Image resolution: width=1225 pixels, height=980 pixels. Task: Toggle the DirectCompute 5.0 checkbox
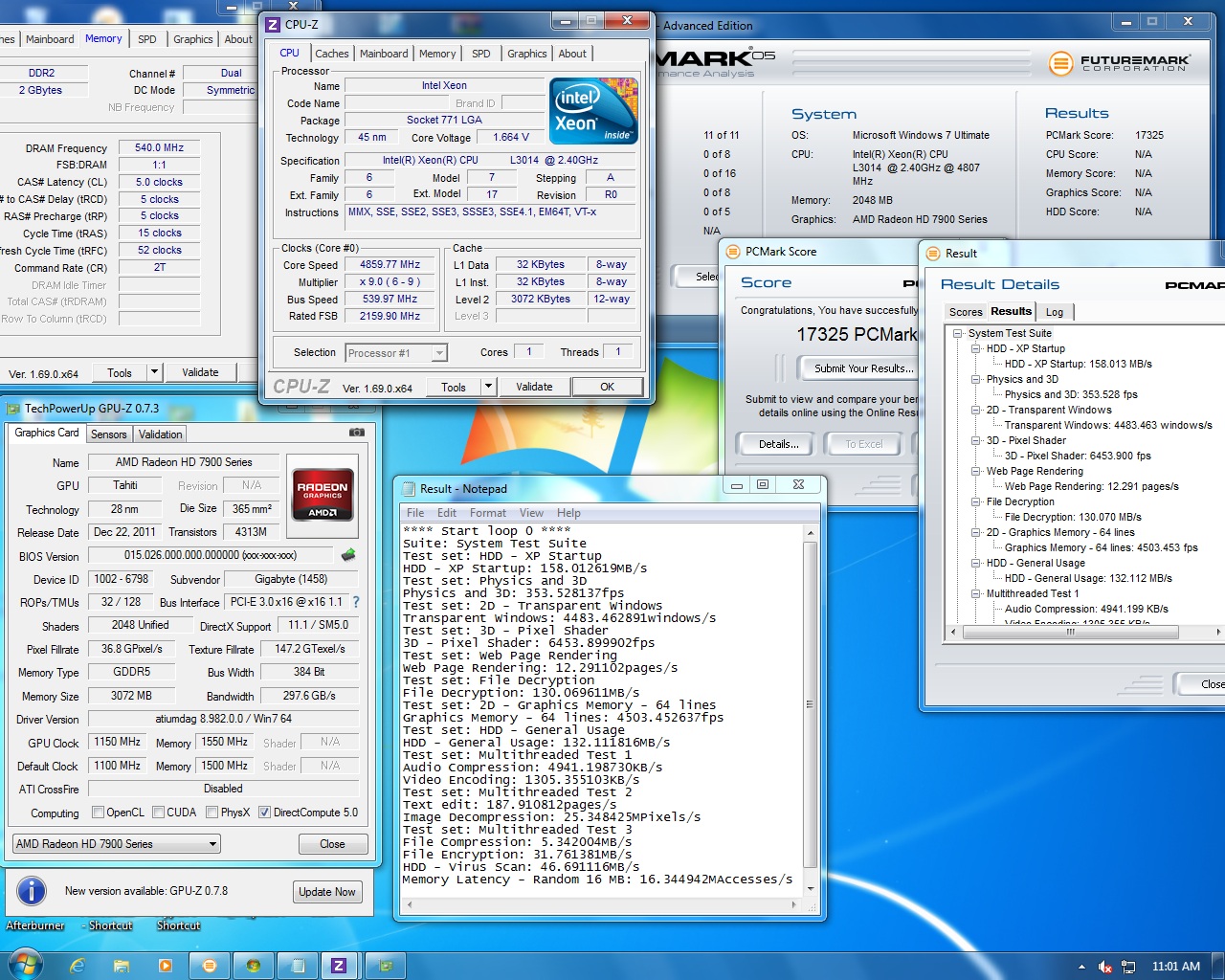[264, 813]
